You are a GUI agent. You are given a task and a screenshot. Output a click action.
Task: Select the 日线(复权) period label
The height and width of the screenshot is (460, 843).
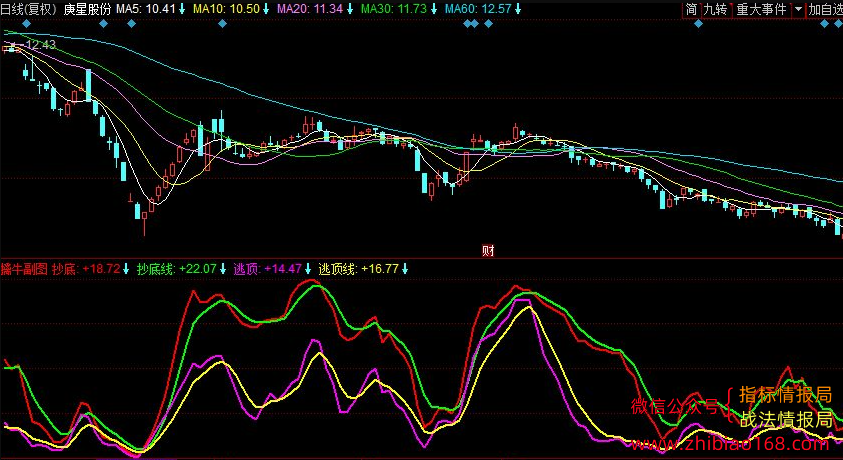[x=30, y=9]
